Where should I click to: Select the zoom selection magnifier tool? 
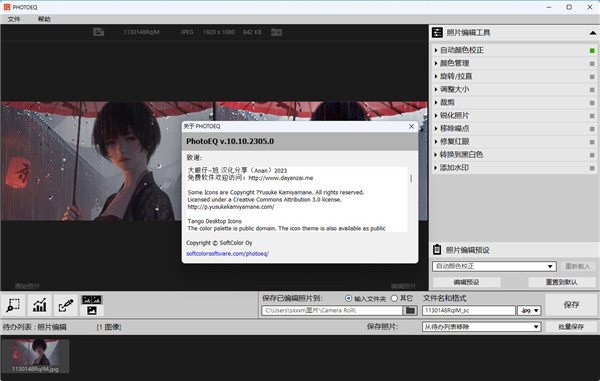tap(13, 305)
